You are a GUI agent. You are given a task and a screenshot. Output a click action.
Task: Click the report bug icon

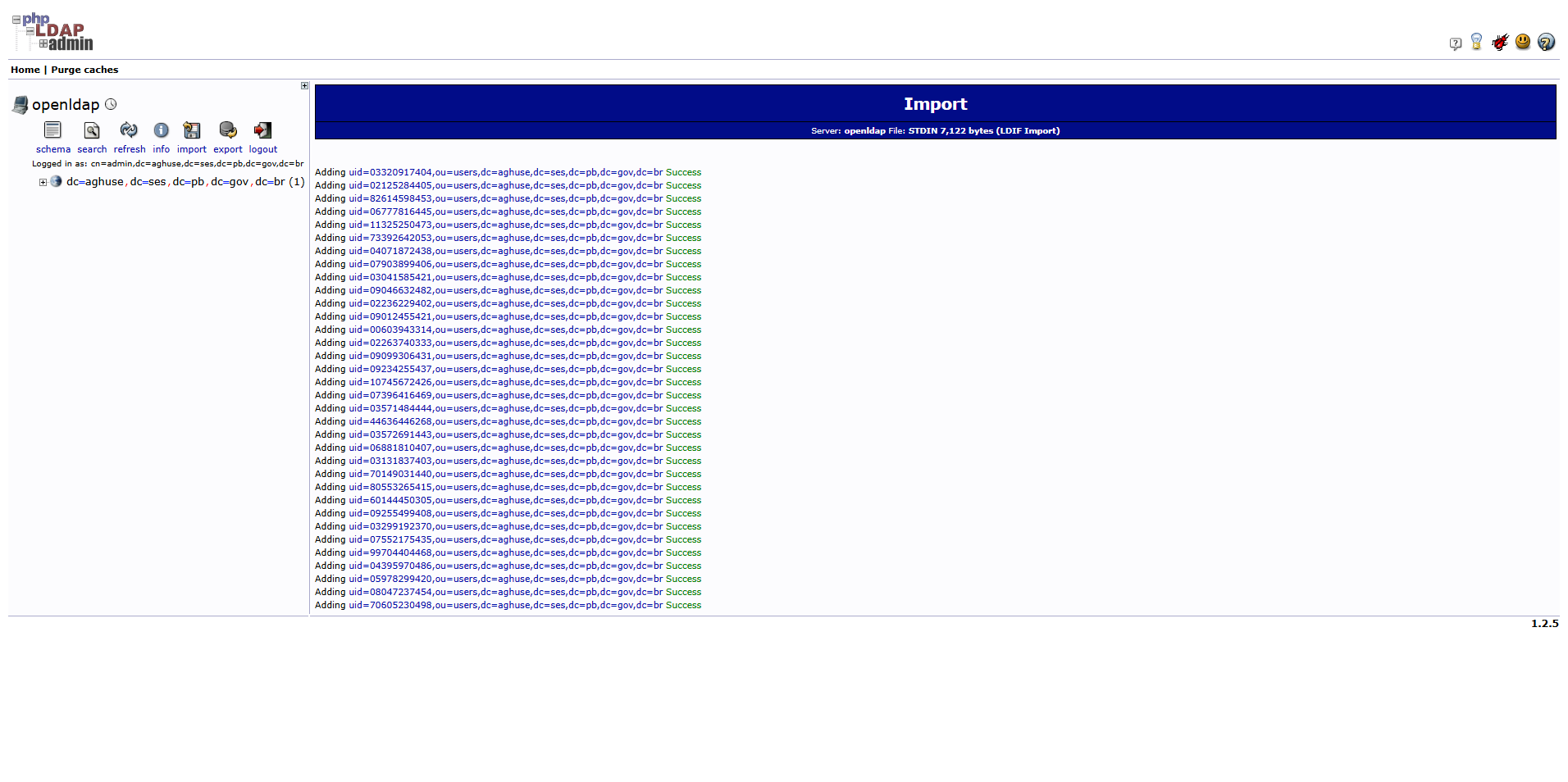pos(1500,42)
